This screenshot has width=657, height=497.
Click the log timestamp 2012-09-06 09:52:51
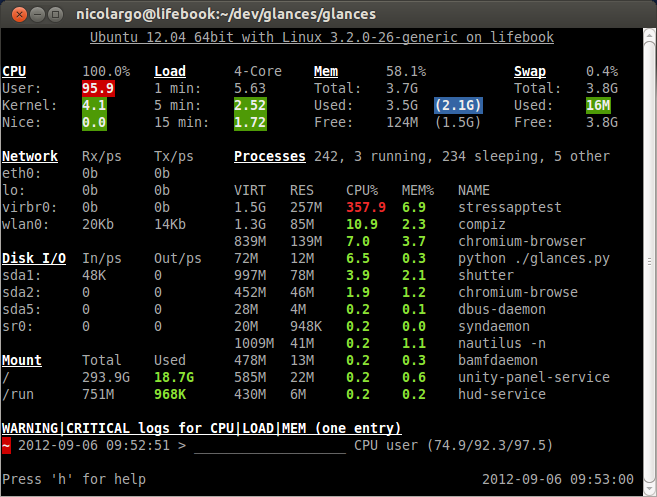tap(94, 445)
